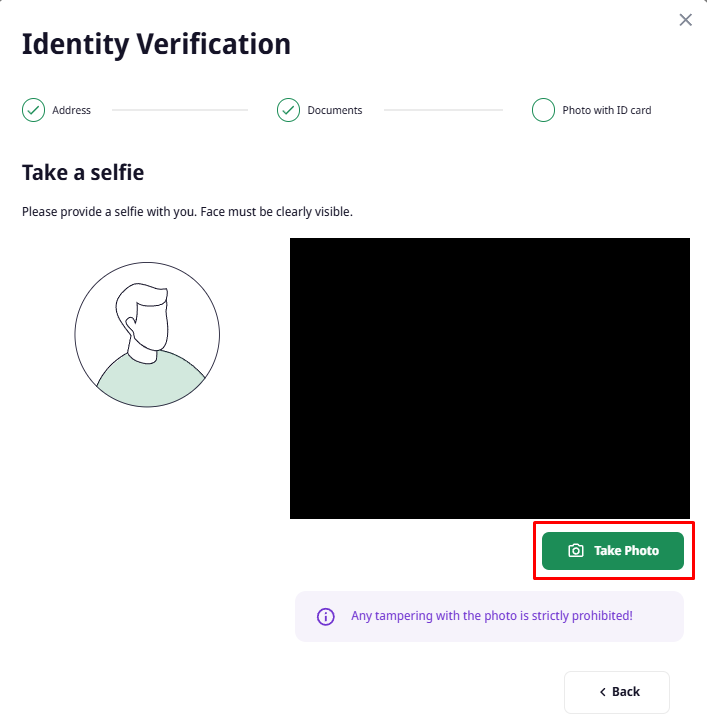Click progress line after Documents step
707x728 pixels.
pyautogui.click(x=443, y=110)
